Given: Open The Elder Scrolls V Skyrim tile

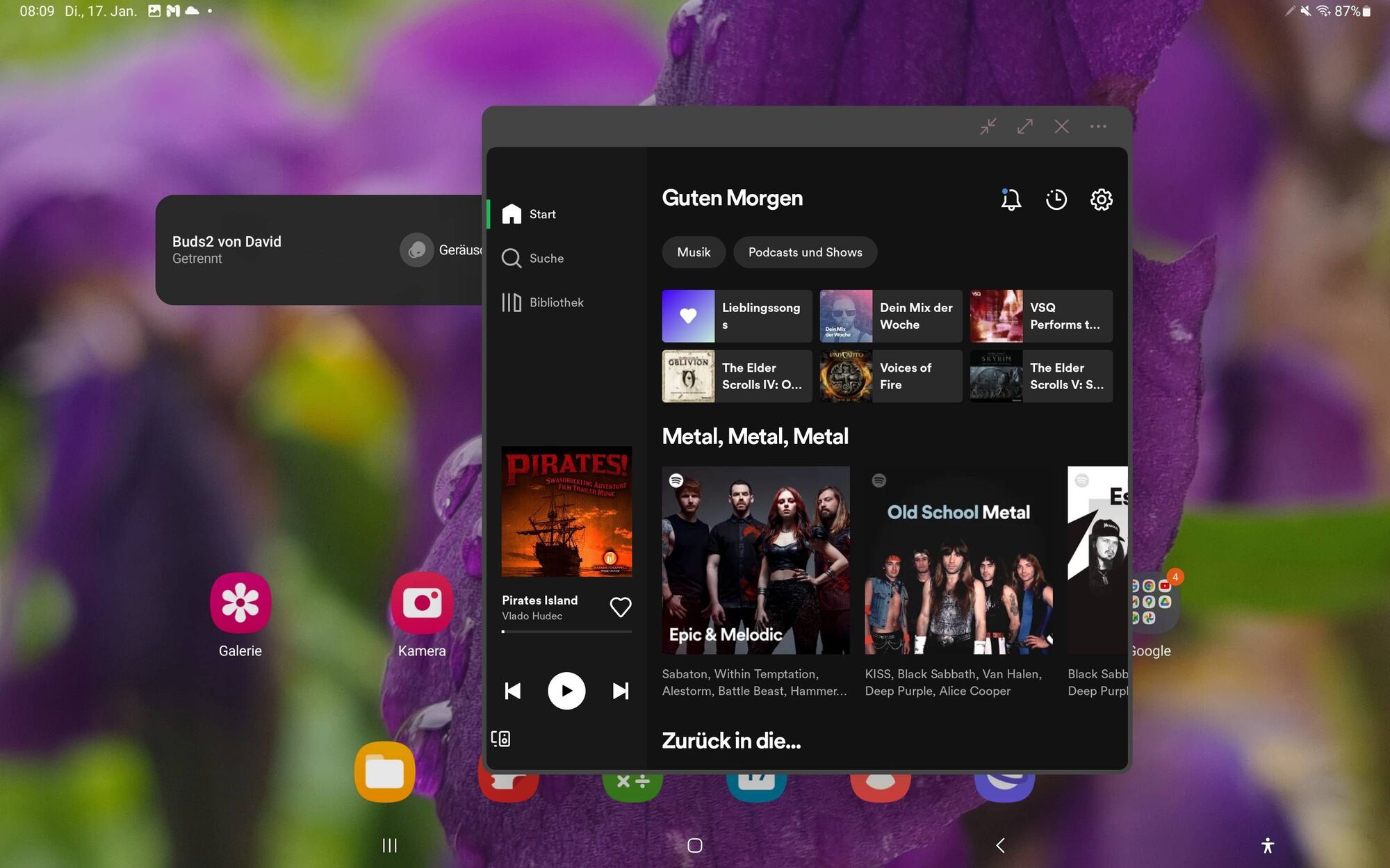Looking at the screenshot, I should [1041, 376].
